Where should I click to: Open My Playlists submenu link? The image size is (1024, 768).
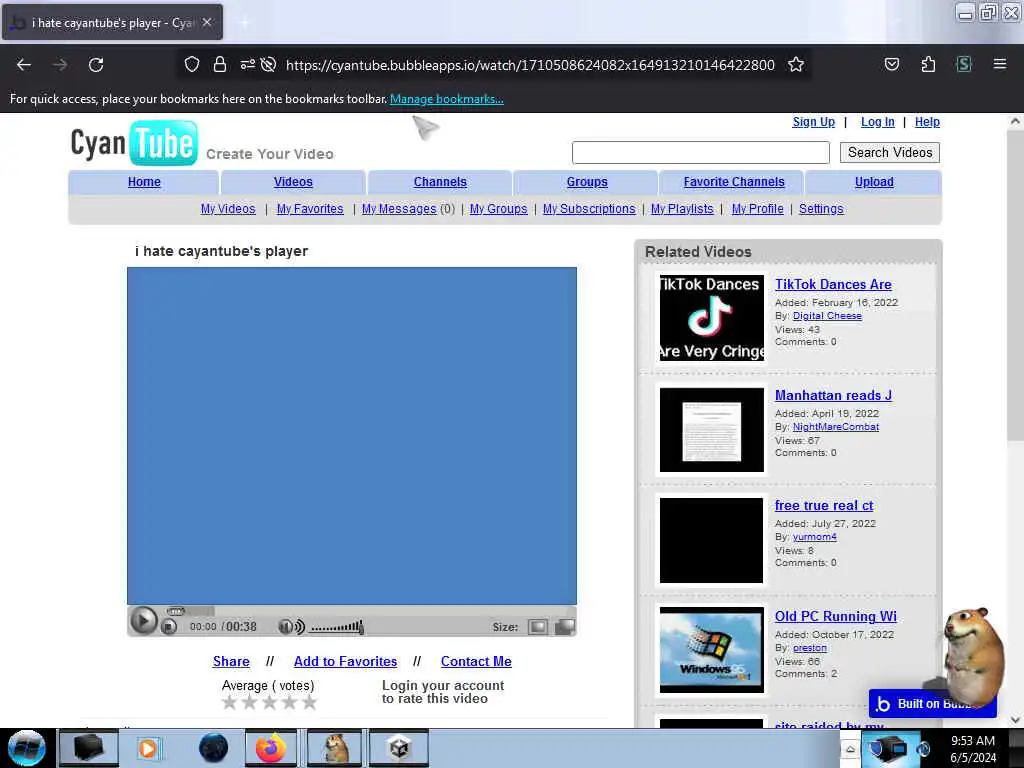(x=682, y=209)
